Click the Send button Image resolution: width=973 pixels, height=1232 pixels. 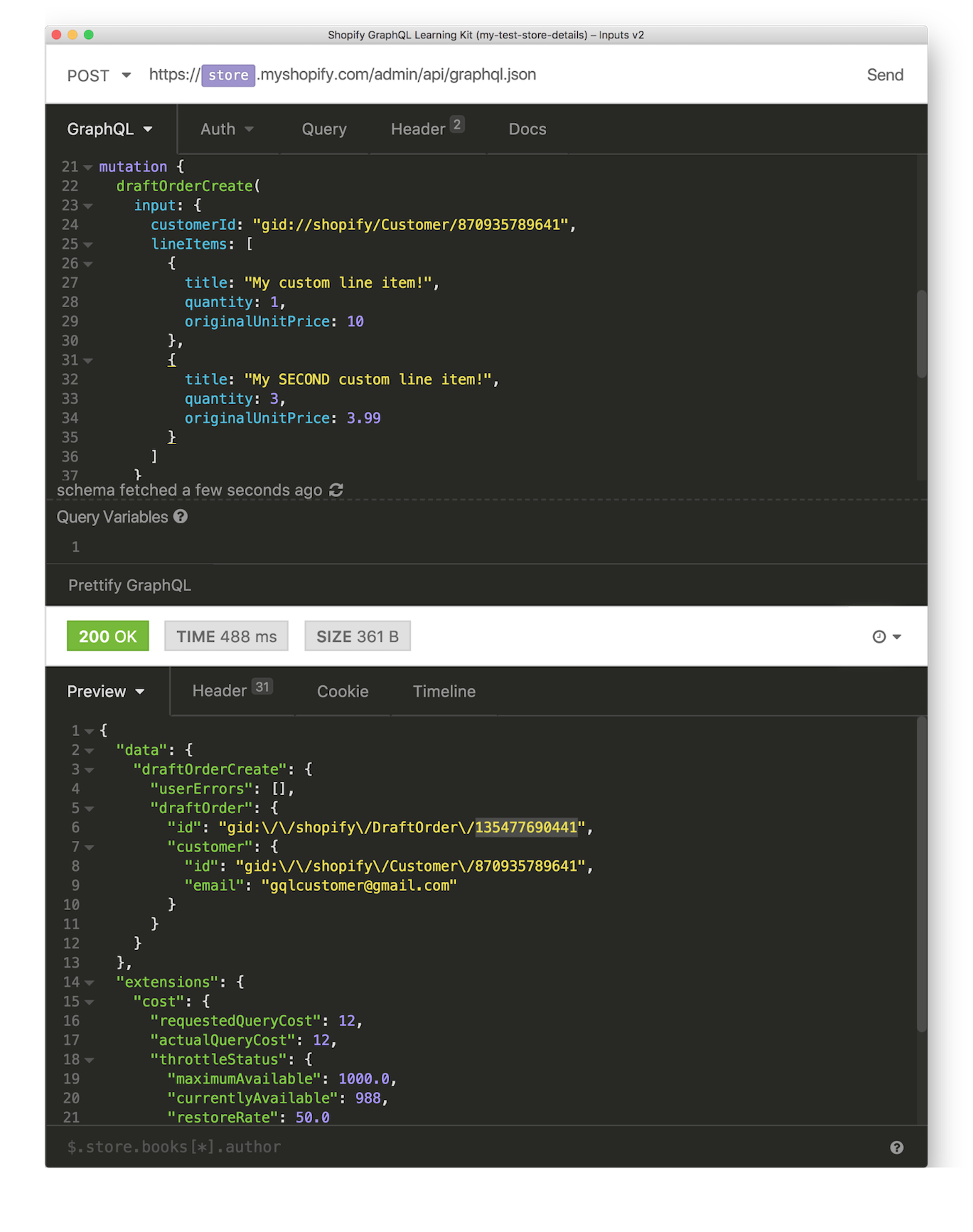point(884,75)
